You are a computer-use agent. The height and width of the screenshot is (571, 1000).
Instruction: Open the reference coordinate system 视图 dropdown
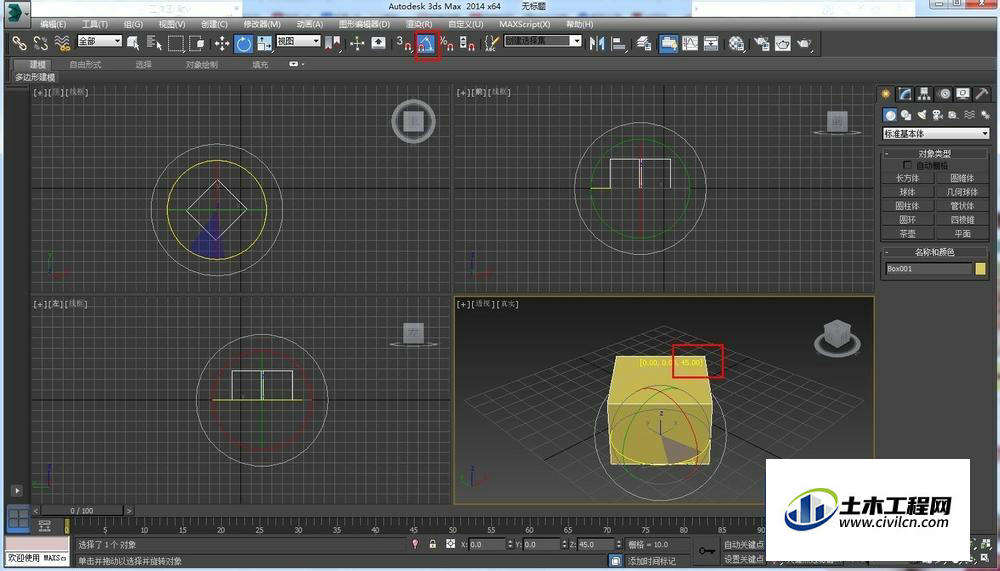click(x=298, y=41)
